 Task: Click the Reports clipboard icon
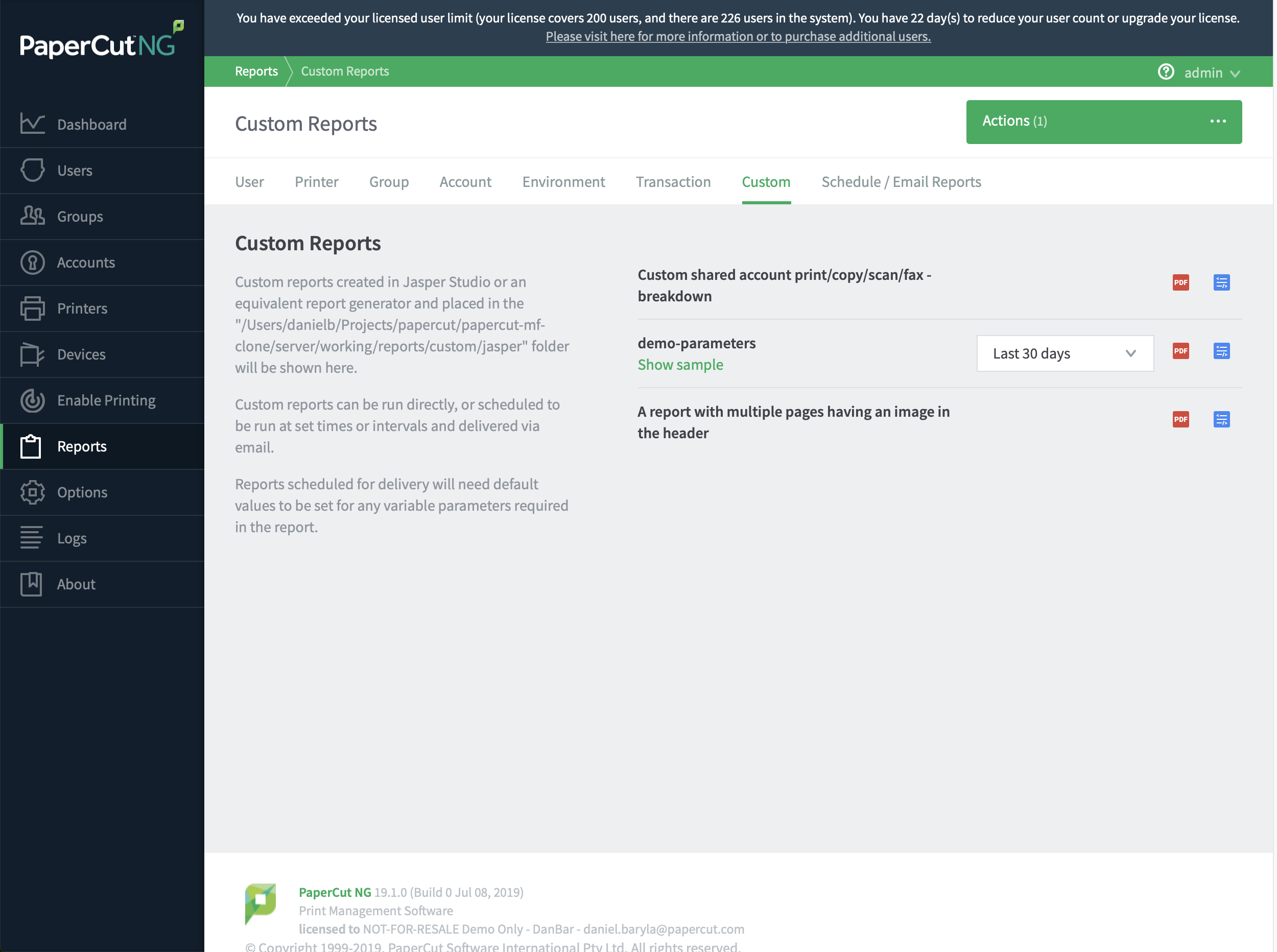coord(31,446)
